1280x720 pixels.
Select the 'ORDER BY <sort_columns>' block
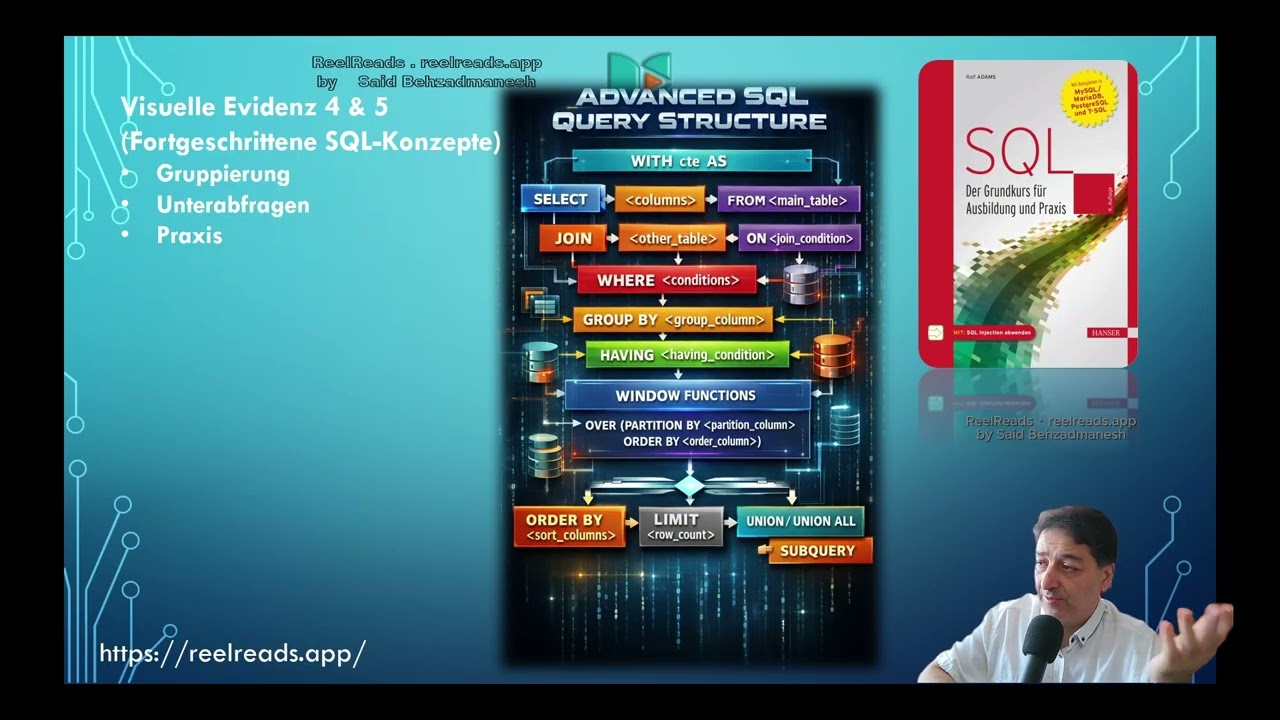click(568, 527)
